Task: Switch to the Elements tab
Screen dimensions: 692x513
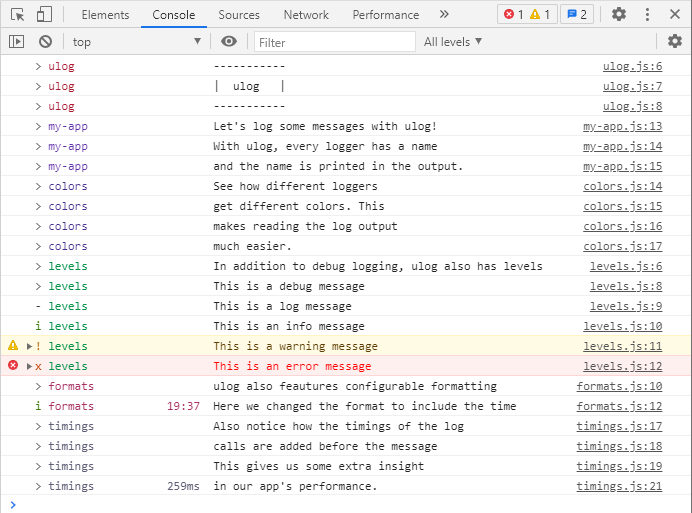Action: tap(105, 15)
